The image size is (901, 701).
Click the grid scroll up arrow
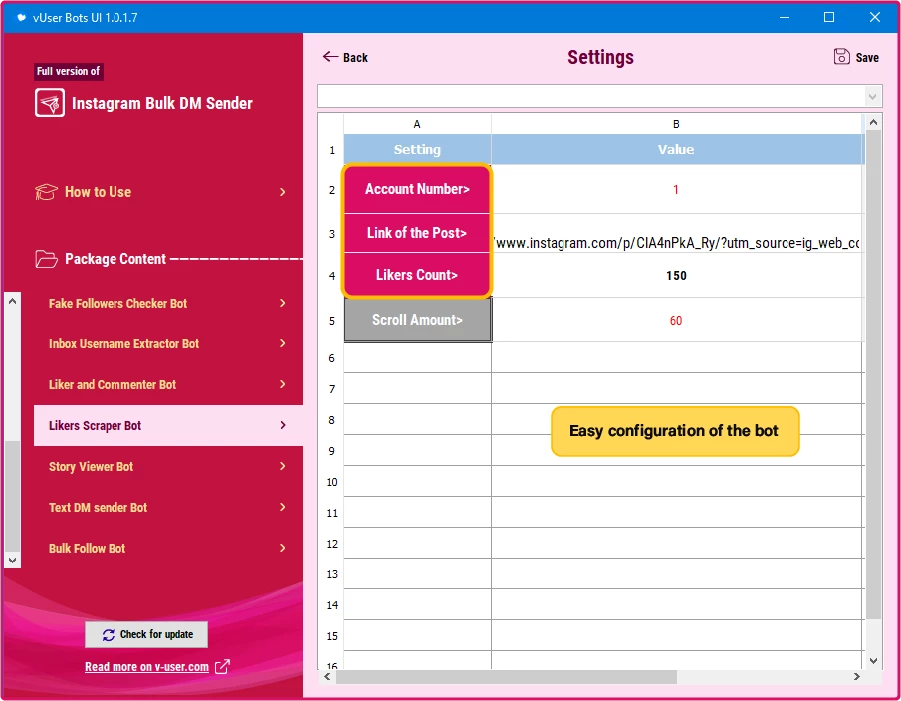873,122
